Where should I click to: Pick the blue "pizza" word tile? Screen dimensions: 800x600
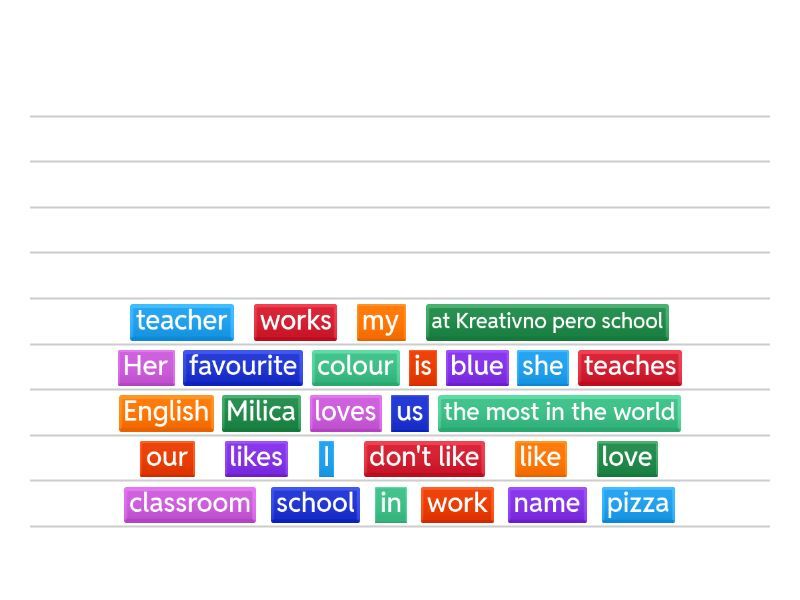point(638,503)
